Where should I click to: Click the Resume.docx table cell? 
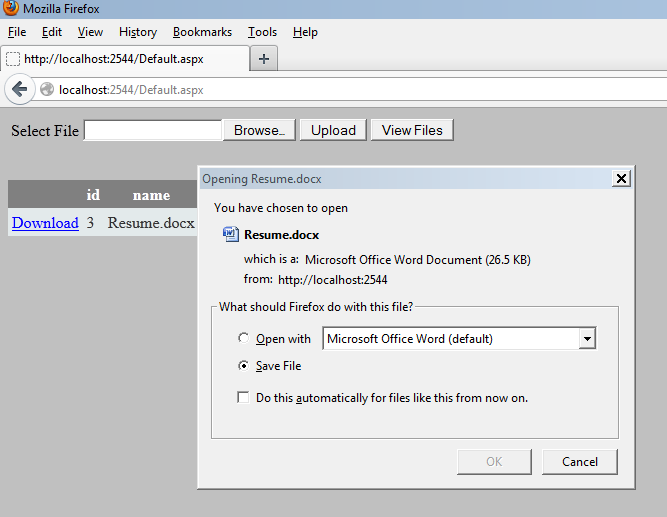151,223
